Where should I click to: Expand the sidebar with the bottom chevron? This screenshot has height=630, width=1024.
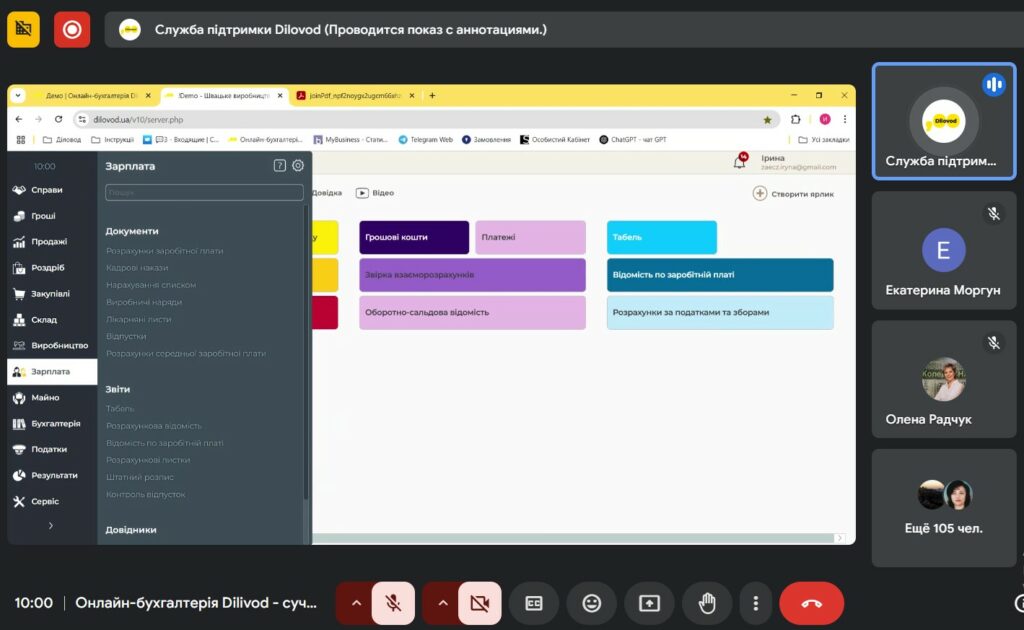[x=51, y=526]
